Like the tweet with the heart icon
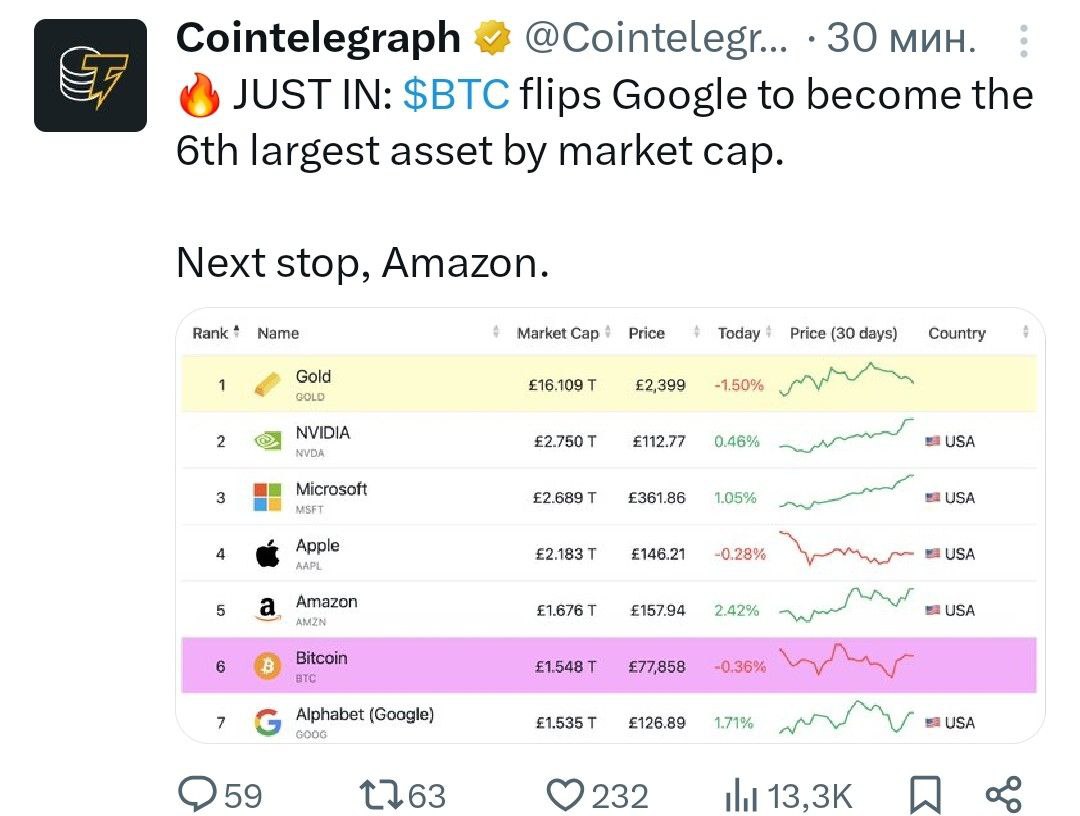The height and width of the screenshot is (816, 1080). (x=565, y=795)
